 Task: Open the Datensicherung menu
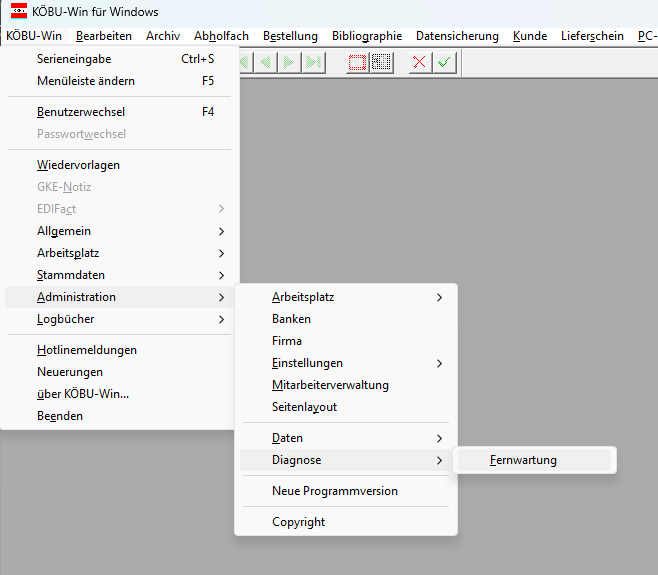[x=457, y=36]
